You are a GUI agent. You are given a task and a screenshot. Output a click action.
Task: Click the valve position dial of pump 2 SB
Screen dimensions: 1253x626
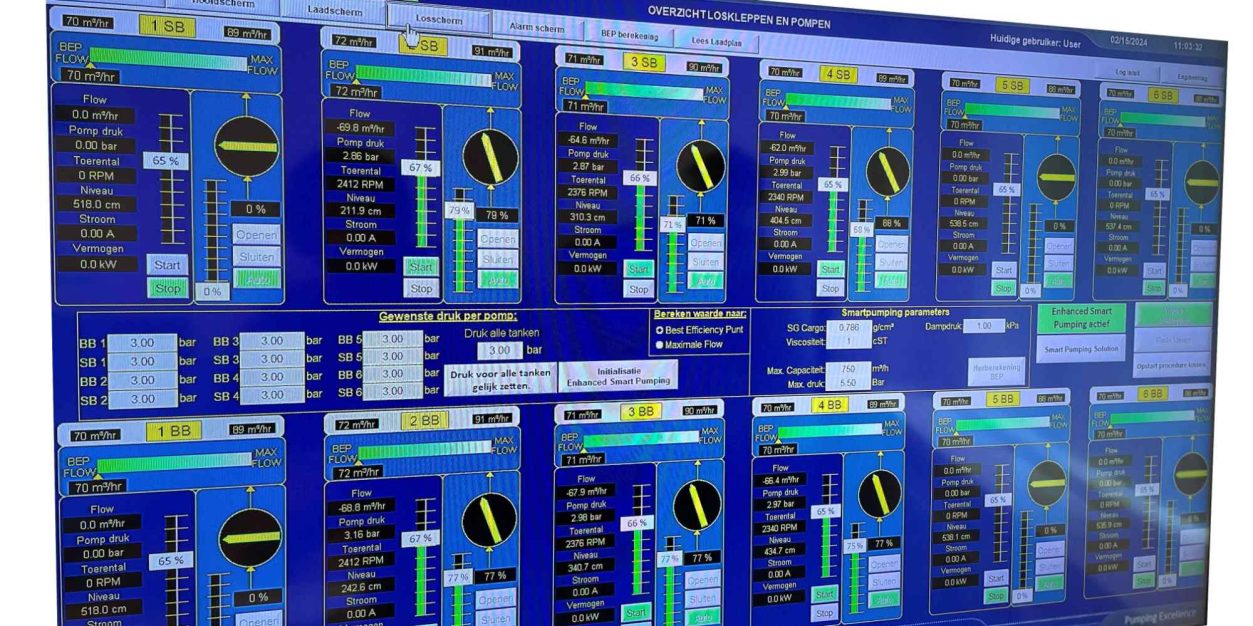[491, 156]
